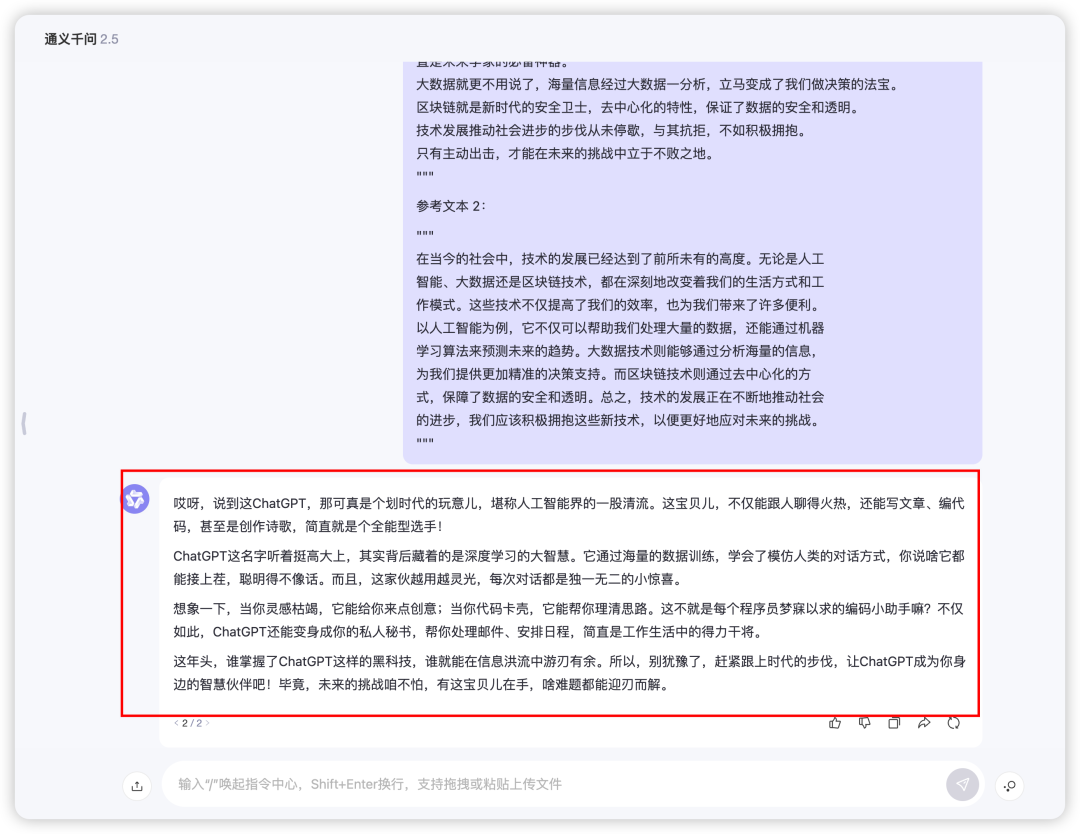
Task: Go to previous response version arrow
Action: pos(176,723)
